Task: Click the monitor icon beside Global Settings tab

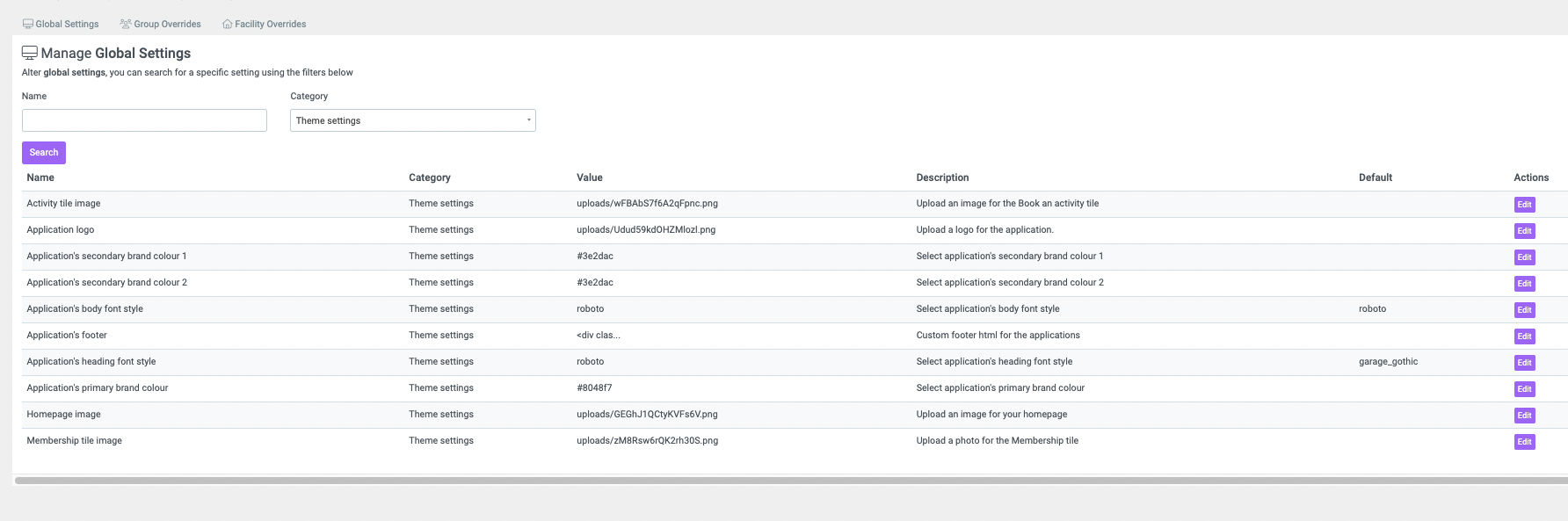Action: pos(28,24)
